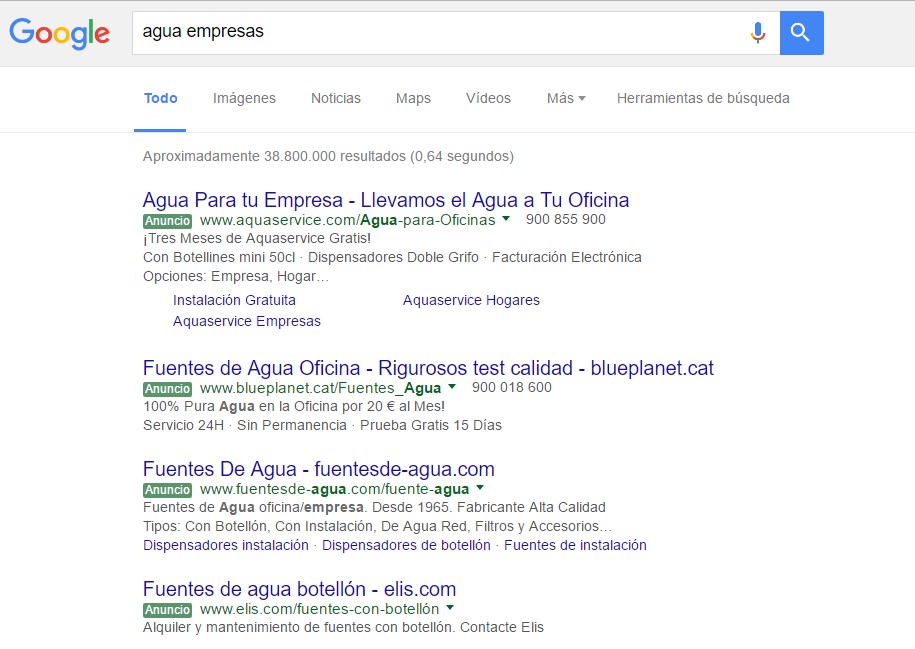Click '¡Tres Meses de Aquaservice Gratis!' text
The width and height of the screenshot is (915, 649).
coord(257,238)
